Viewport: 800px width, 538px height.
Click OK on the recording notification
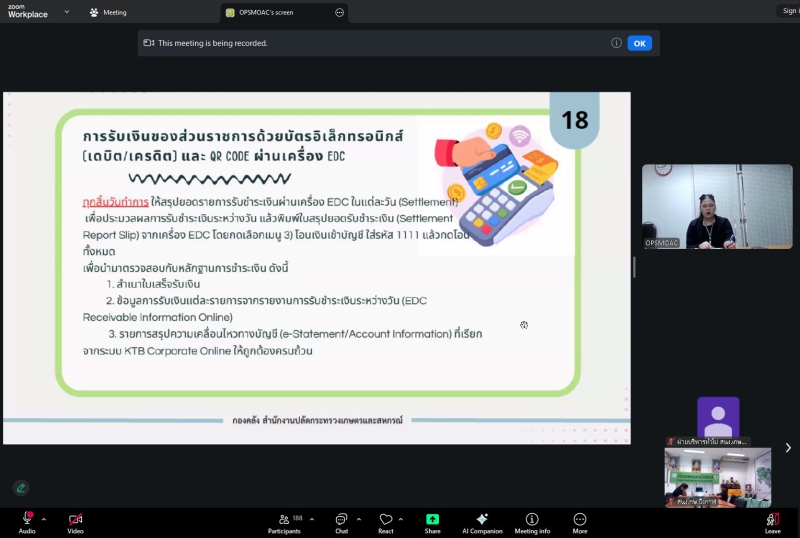point(639,43)
